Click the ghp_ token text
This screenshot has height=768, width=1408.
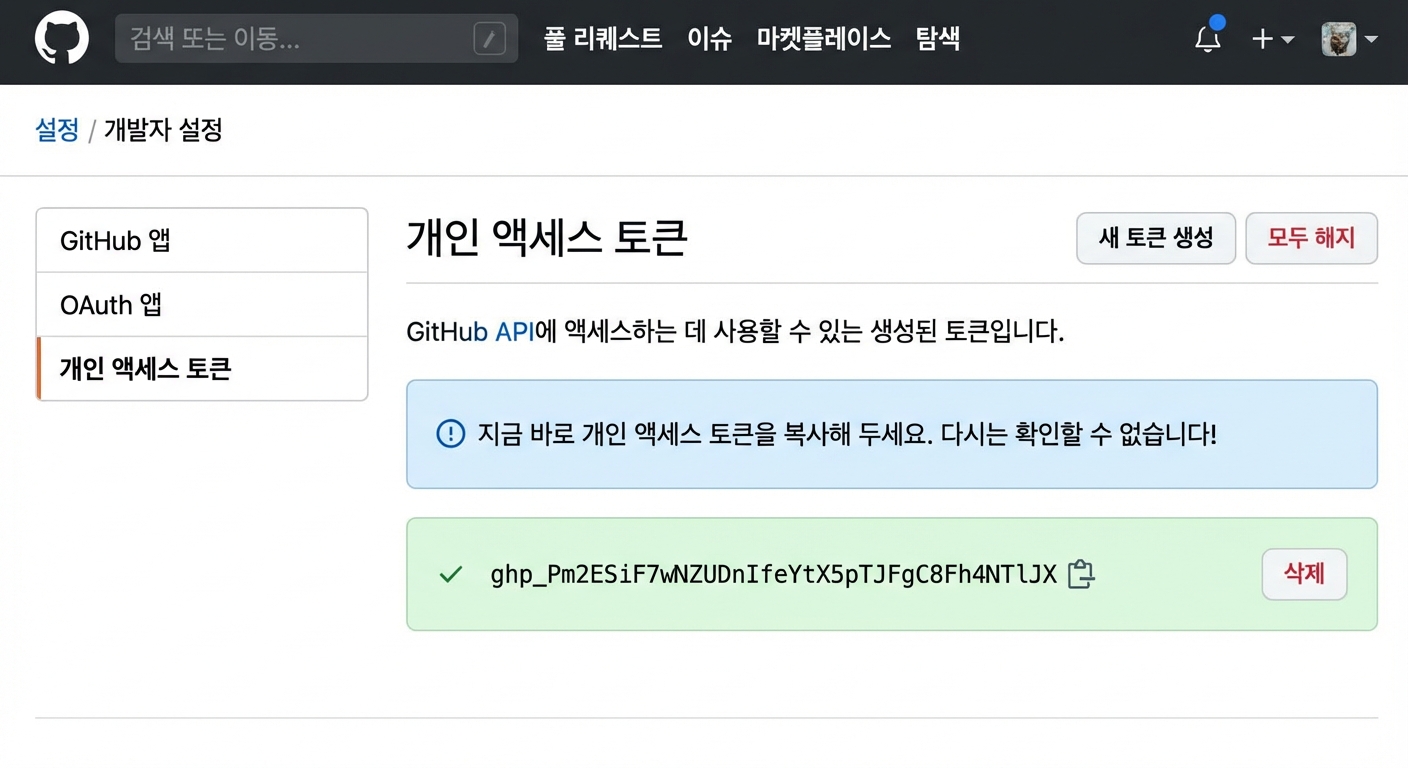coord(774,574)
